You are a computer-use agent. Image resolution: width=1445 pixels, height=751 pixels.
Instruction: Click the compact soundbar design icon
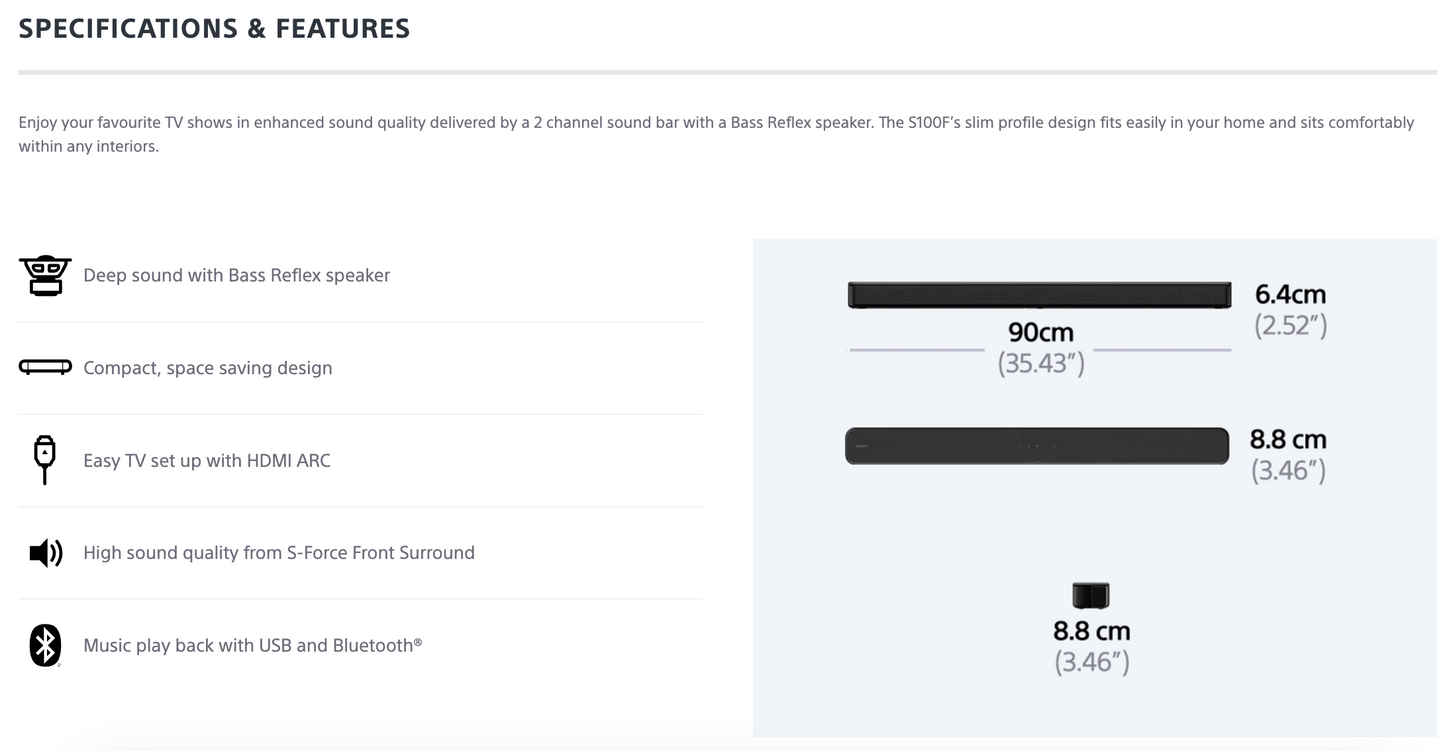click(45, 368)
